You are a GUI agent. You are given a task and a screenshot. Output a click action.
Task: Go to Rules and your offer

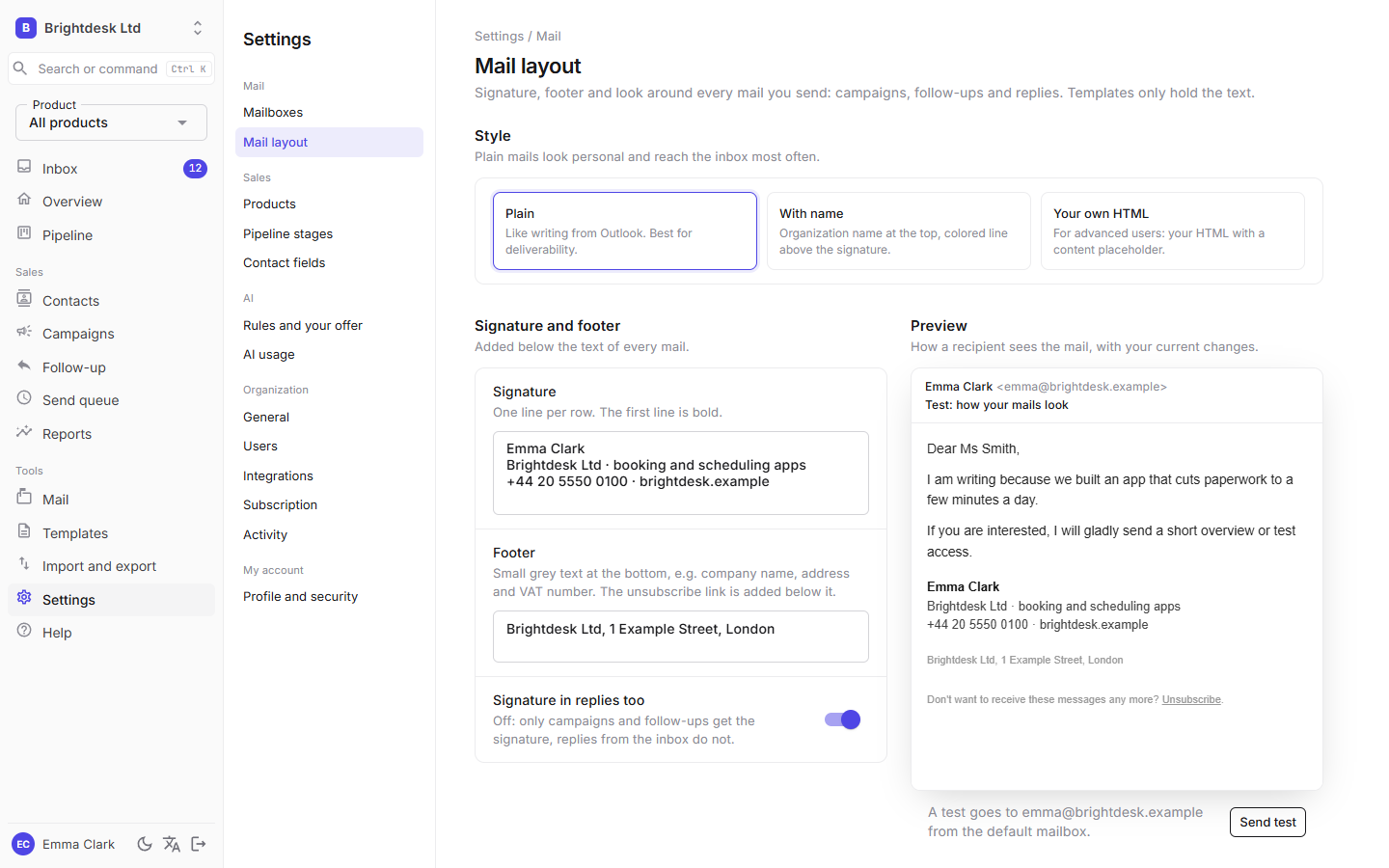pos(329,326)
